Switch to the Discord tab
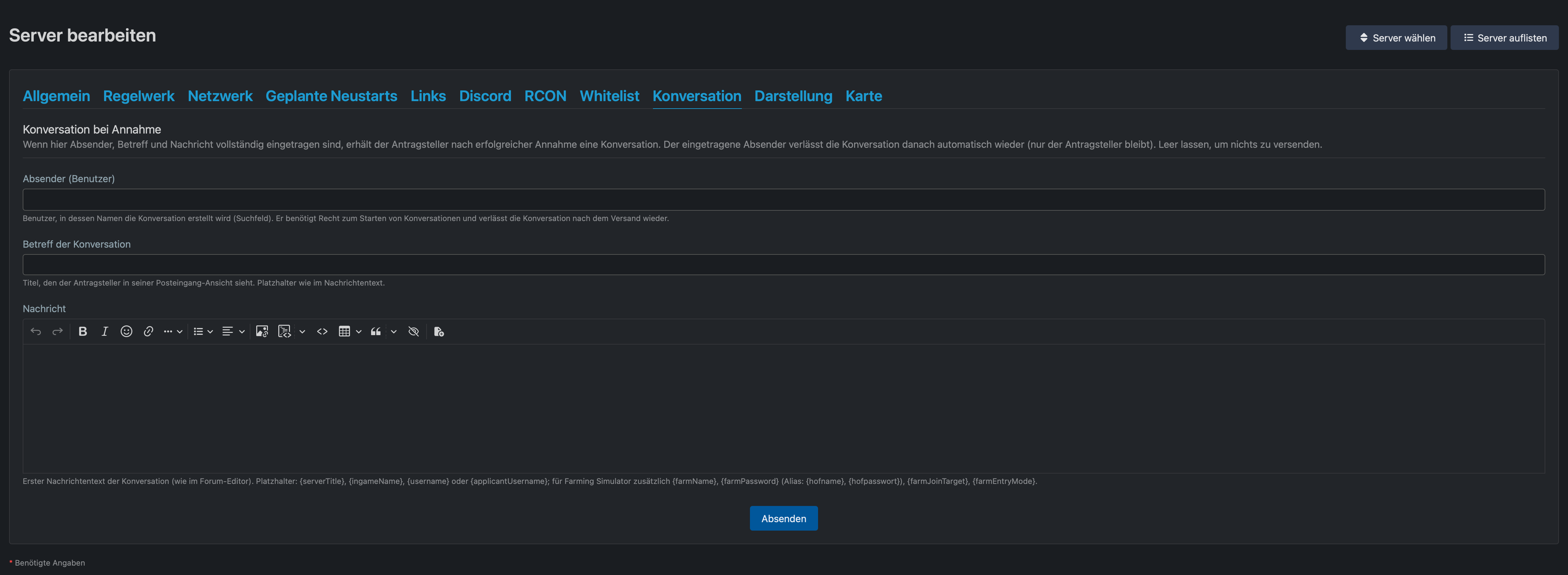Viewport: 1568px width, 575px height. [x=485, y=96]
